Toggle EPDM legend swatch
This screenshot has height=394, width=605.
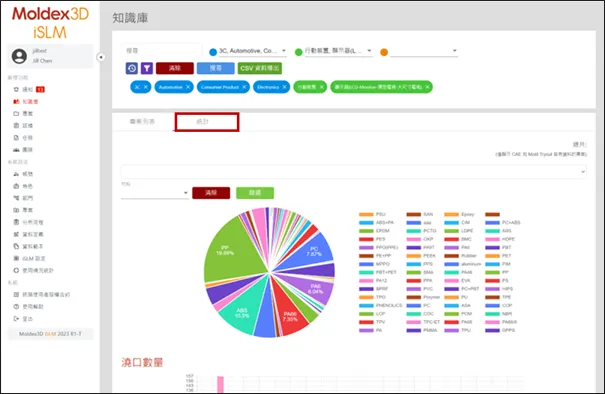click(366, 231)
